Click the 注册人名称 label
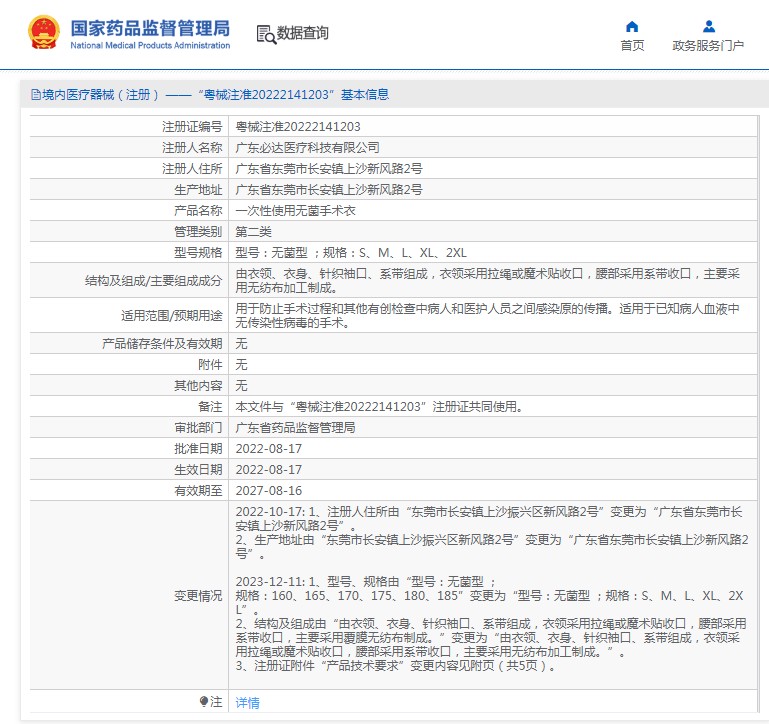Image resolution: width=769 pixels, height=724 pixels. [192, 148]
